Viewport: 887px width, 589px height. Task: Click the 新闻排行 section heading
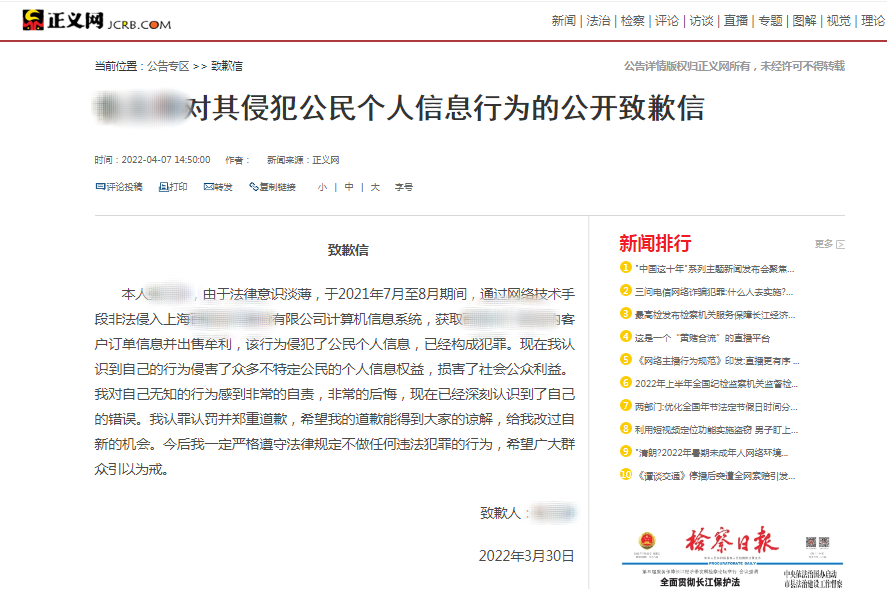tap(655, 243)
